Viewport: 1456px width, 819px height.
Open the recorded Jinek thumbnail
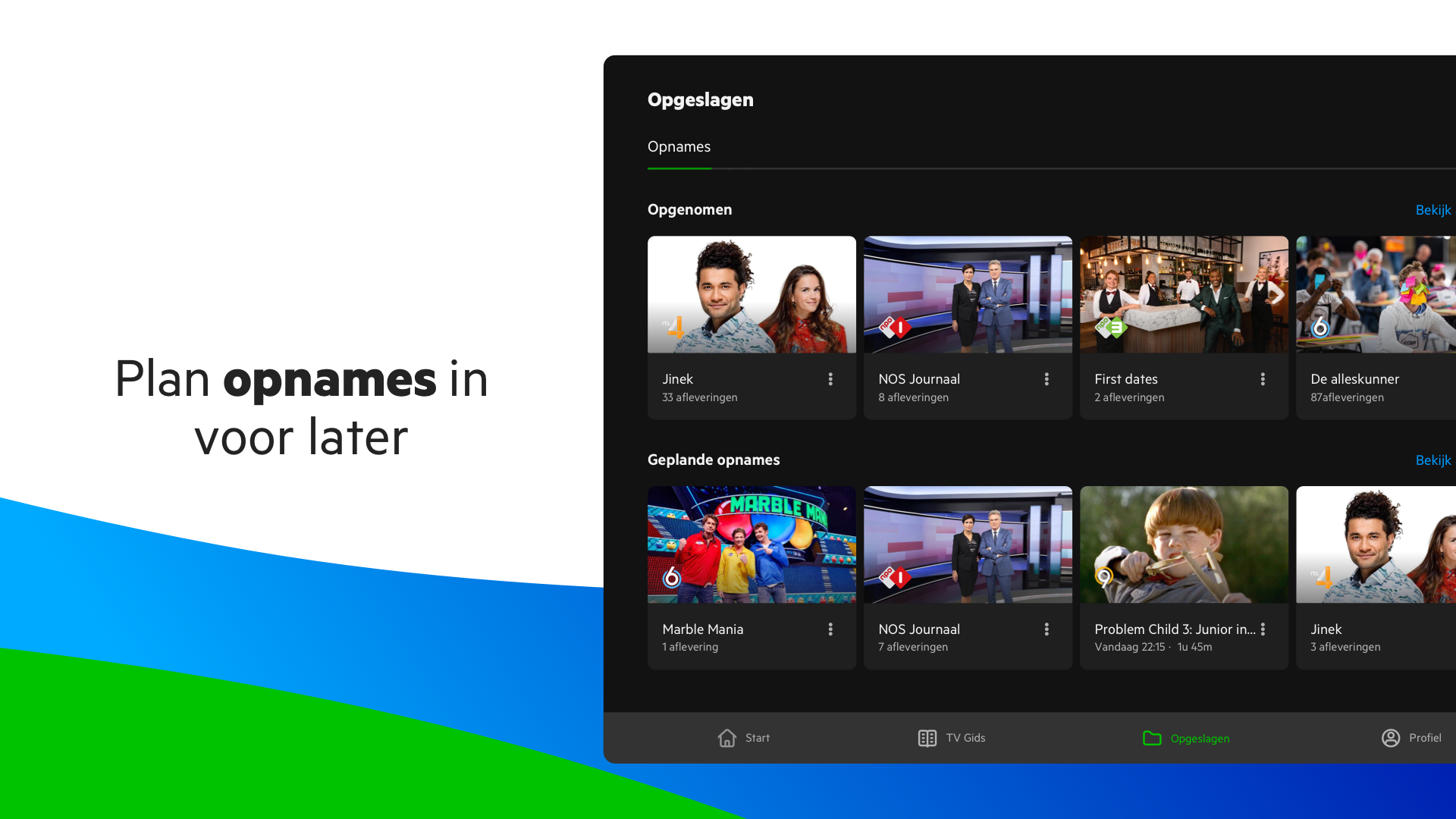click(752, 294)
